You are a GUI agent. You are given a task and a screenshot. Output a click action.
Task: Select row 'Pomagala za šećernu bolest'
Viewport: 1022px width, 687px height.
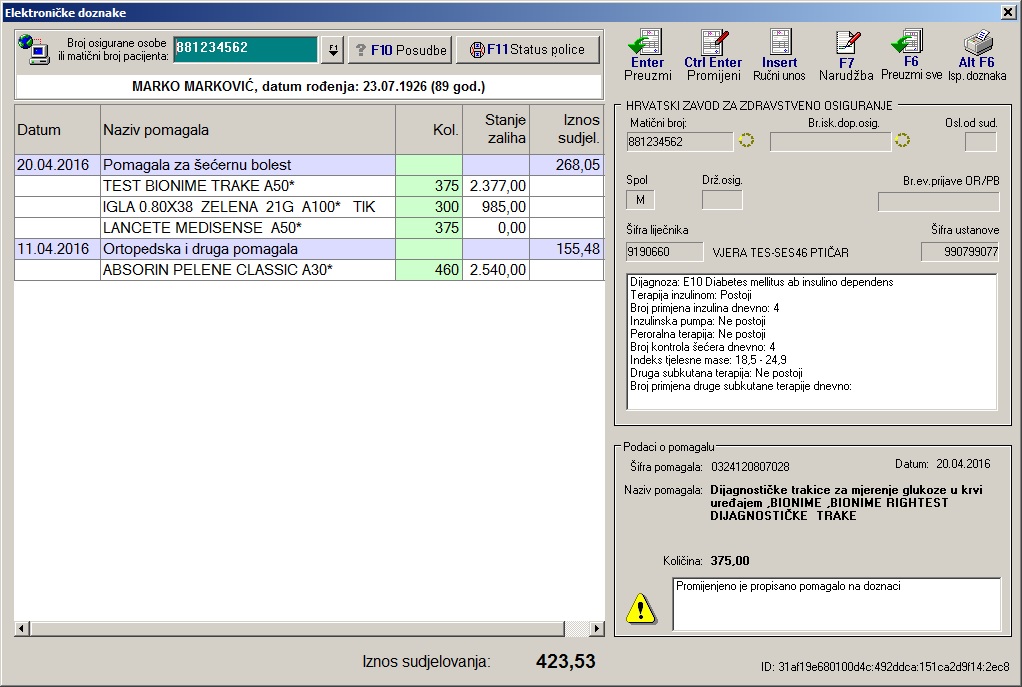click(x=309, y=165)
